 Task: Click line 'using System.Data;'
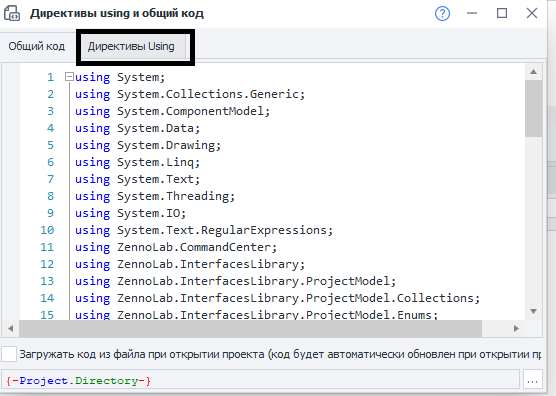(137, 128)
